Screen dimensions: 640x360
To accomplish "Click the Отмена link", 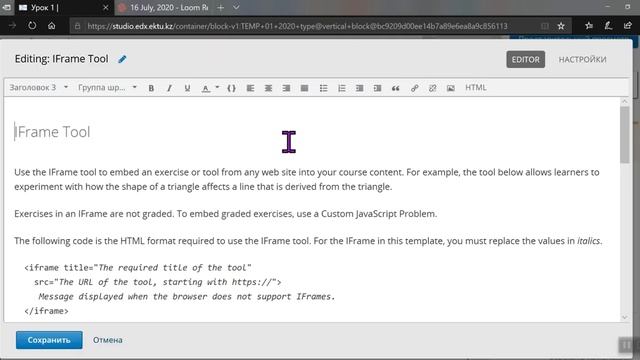I will tap(107, 340).
